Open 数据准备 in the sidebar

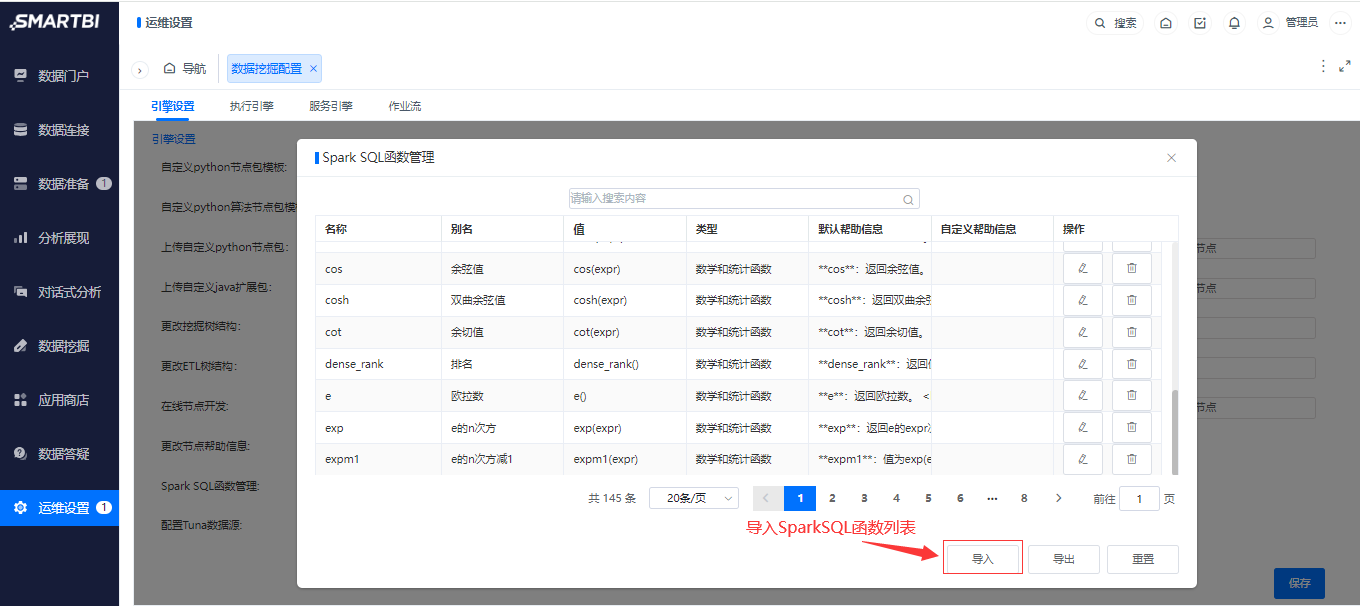tap(59, 184)
